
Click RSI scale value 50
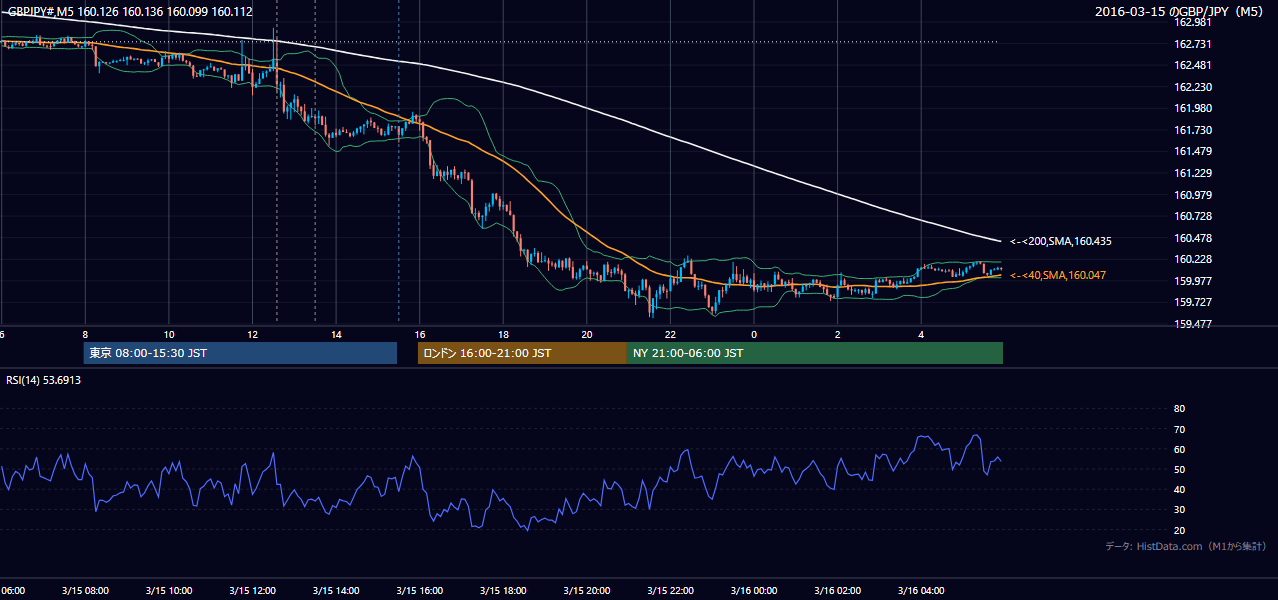1179,469
